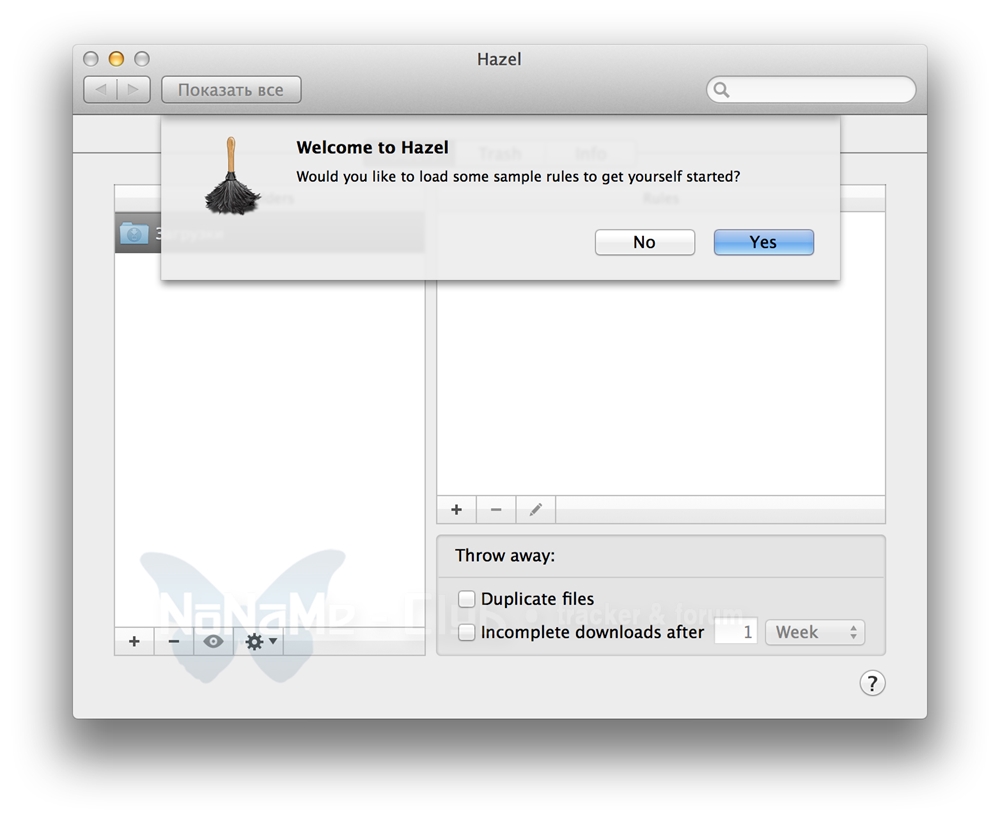Minimize the Hazel window
Image resolution: width=1000 pixels, height=819 pixels.
[116, 59]
